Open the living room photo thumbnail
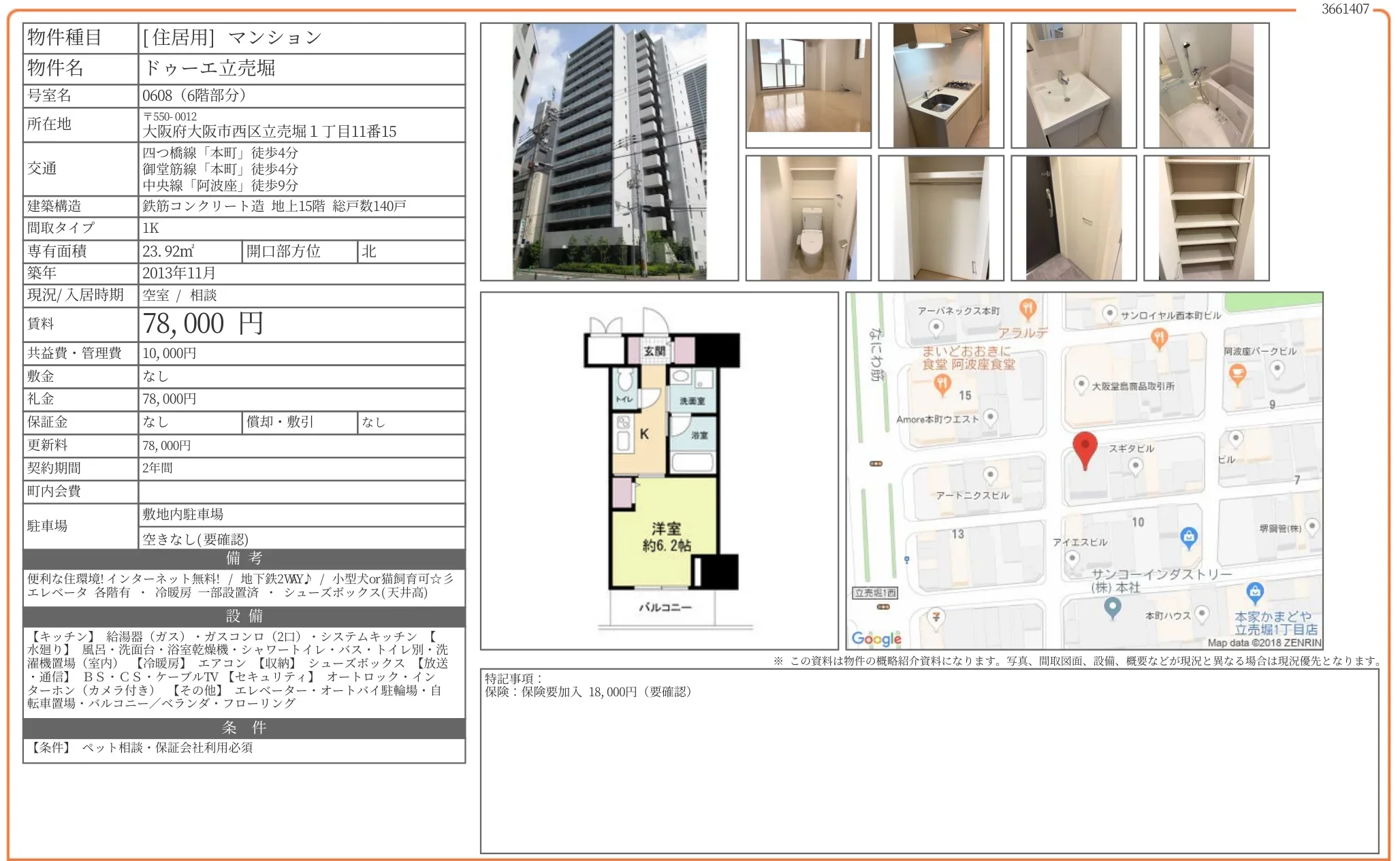1400x861 pixels. tap(808, 86)
